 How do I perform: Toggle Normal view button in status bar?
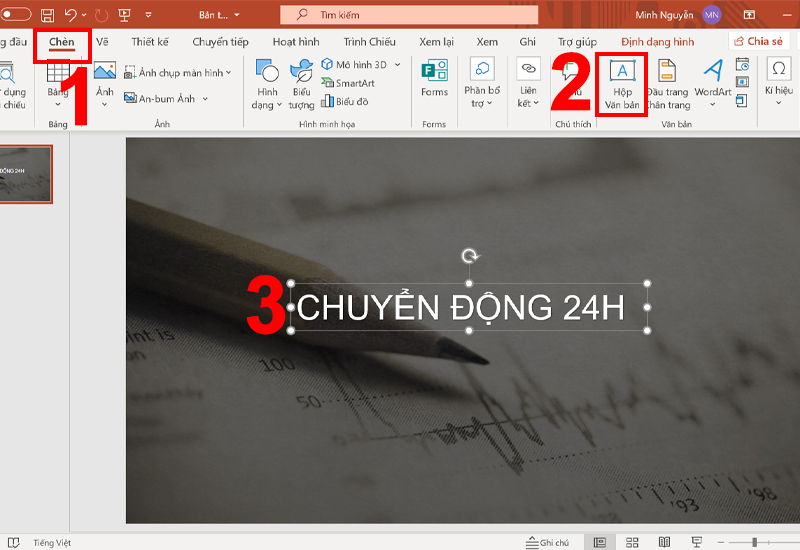[x=600, y=542]
